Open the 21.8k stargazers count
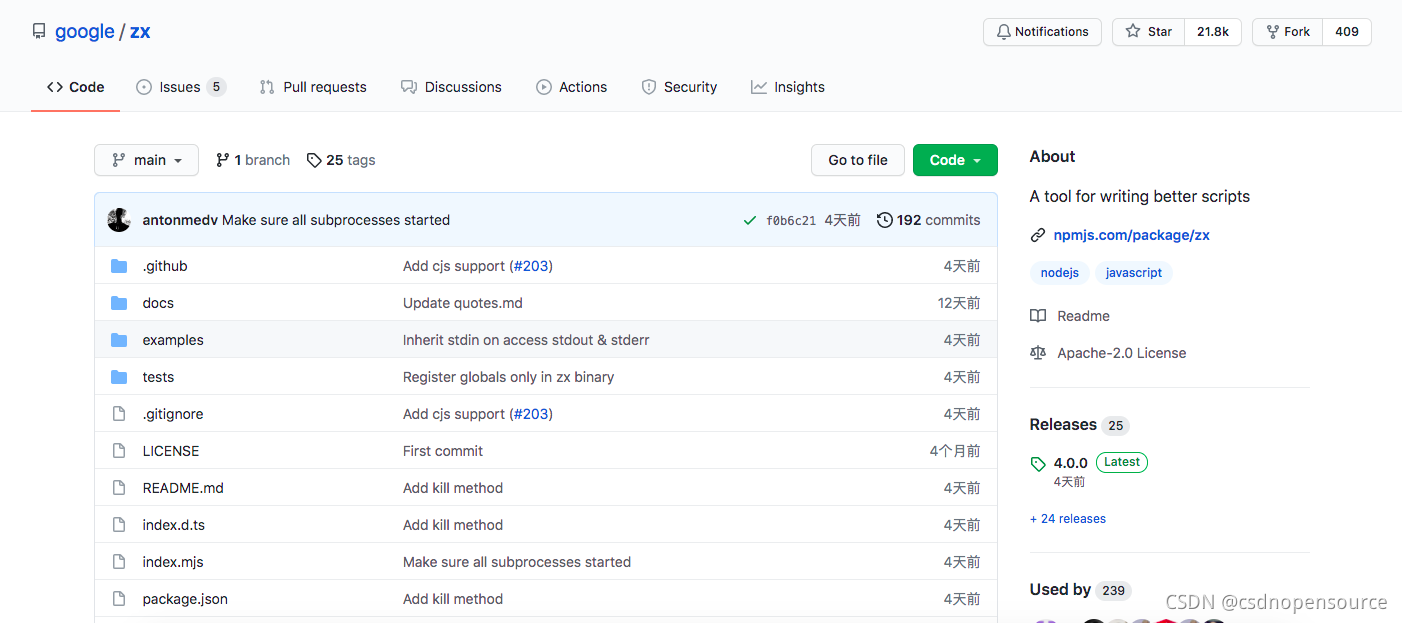The image size is (1402, 623). 1213,32
